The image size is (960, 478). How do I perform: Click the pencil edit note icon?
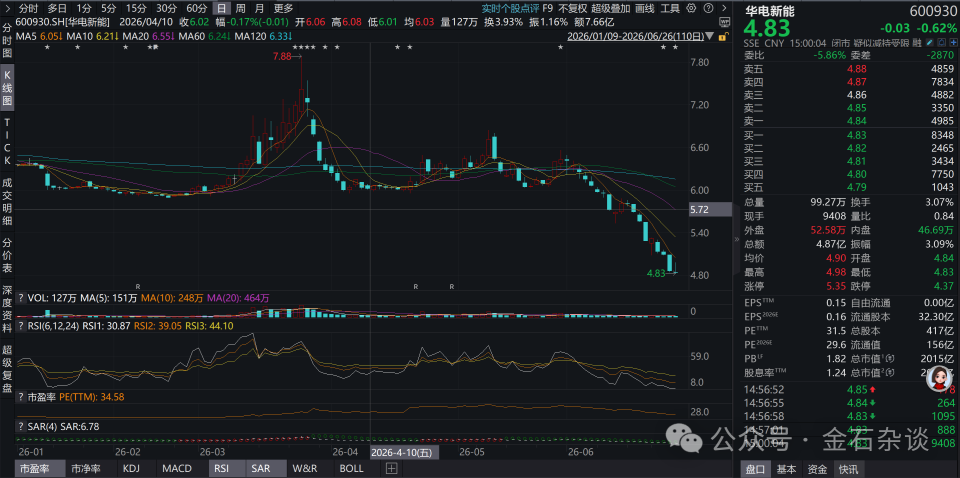pos(929,43)
